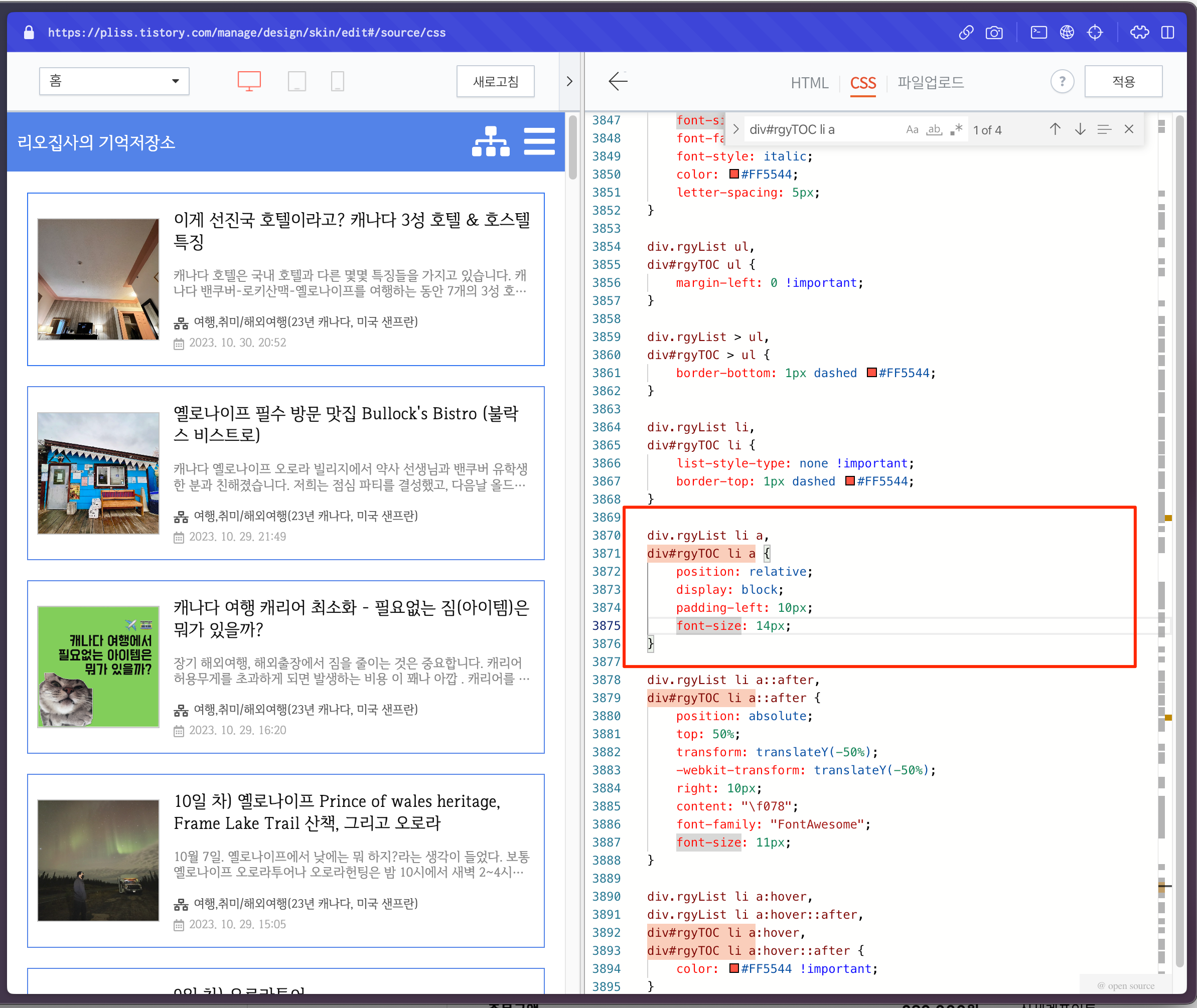The height and width of the screenshot is (1008, 1197).
Task: Select the desktop preview icon
Action: [249, 81]
